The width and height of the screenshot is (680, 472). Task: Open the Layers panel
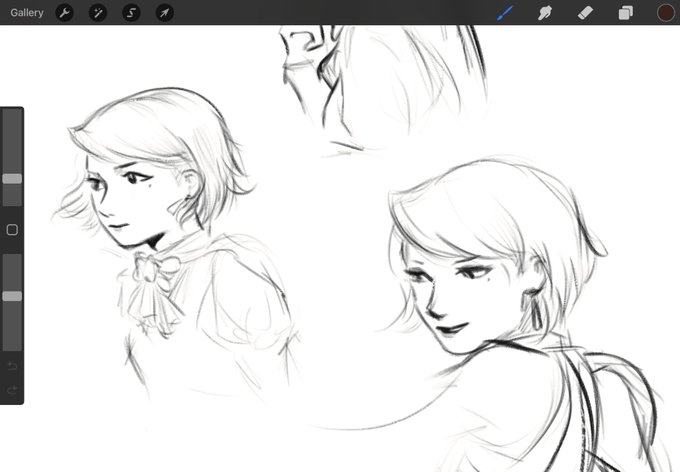625,13
